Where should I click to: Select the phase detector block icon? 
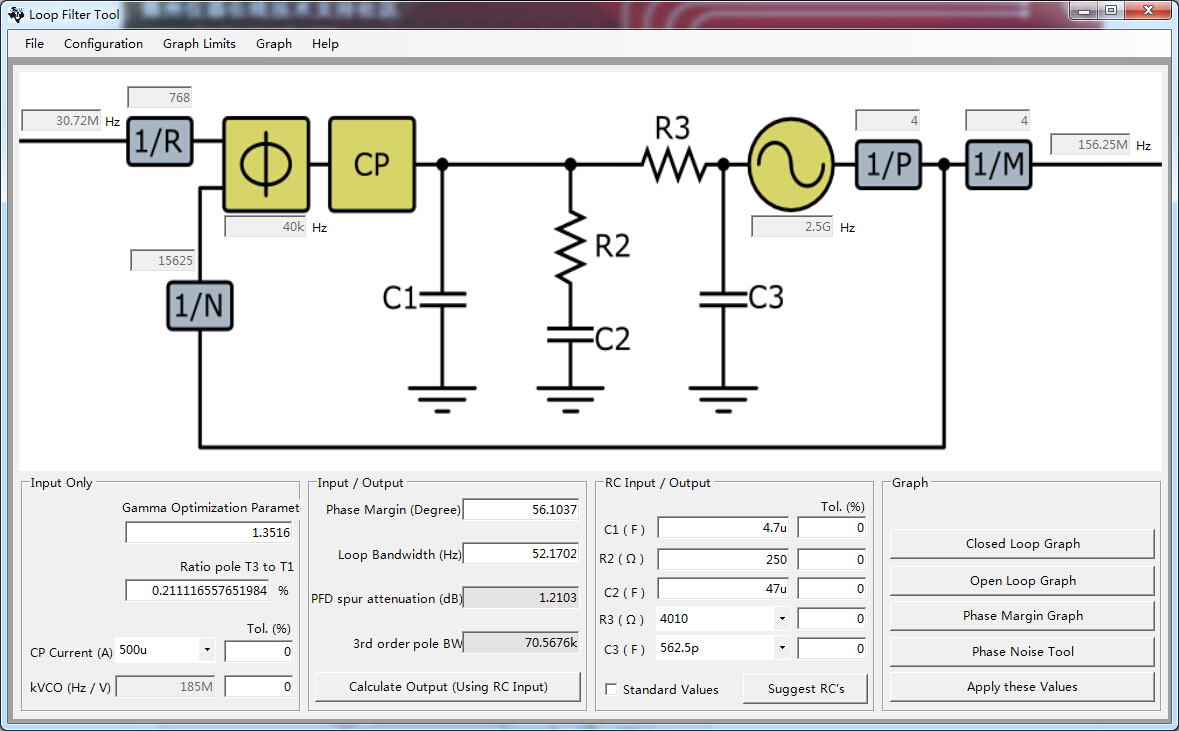[x=266, y=164]
